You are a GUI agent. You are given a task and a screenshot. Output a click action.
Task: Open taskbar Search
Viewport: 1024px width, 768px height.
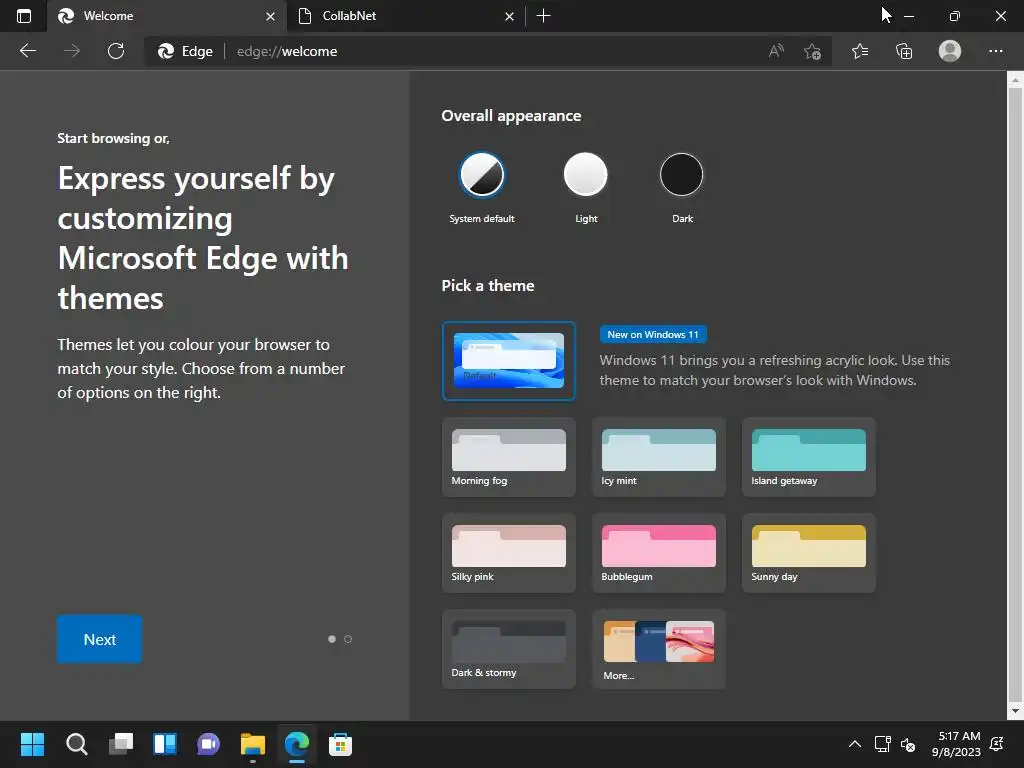point(76,744)
